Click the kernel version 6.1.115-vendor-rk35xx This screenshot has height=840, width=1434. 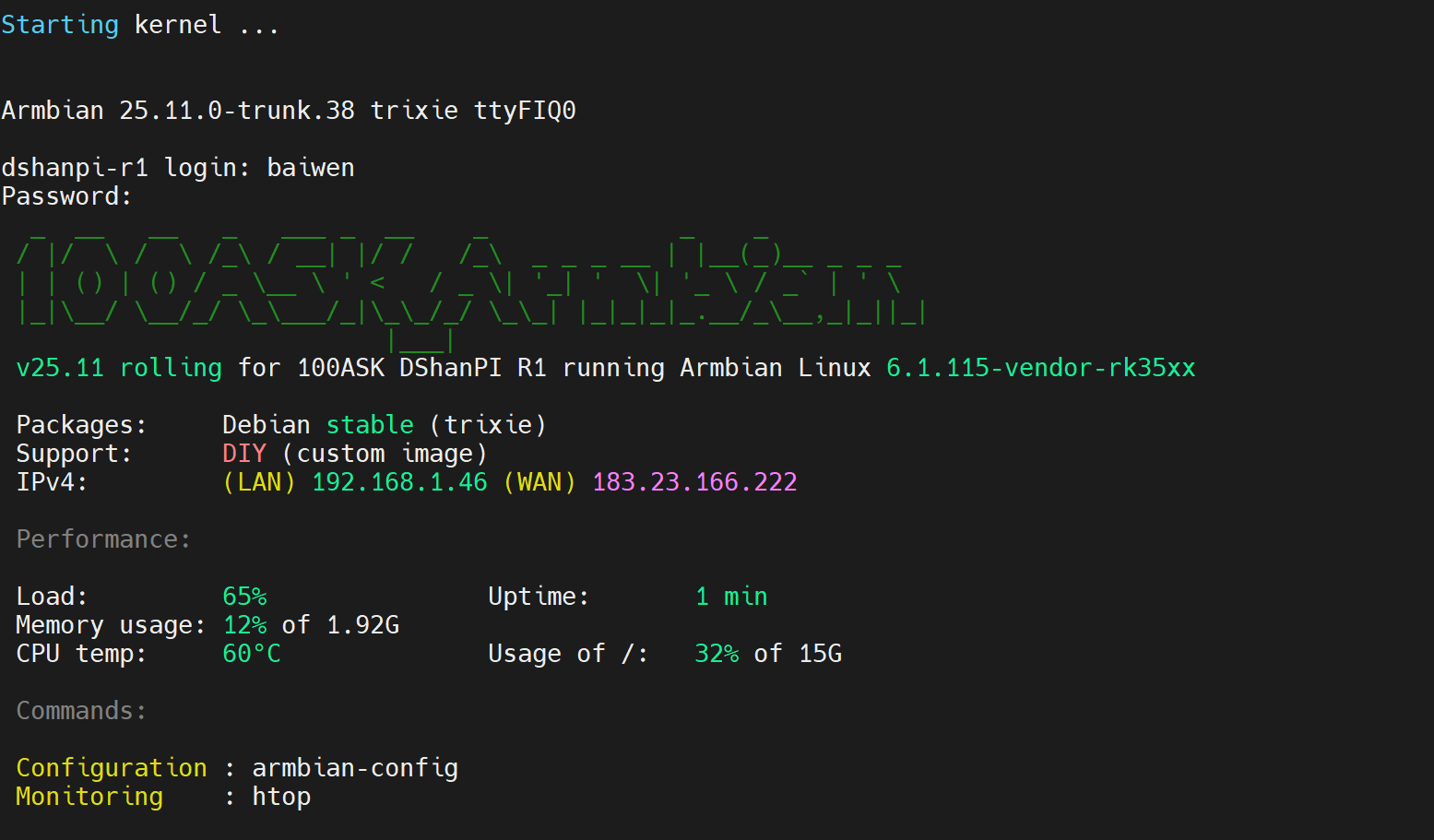[1040, 368]
